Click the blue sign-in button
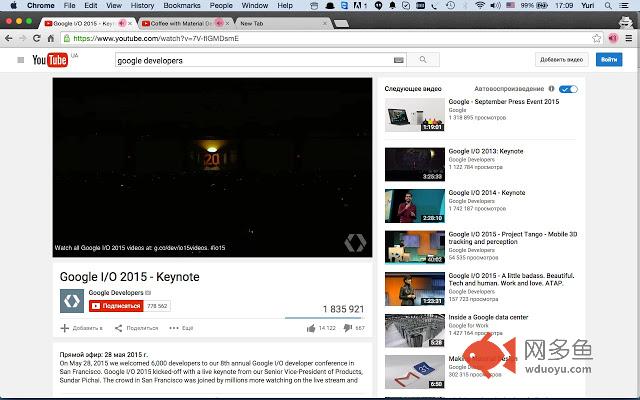The image size is (640, 400). pos(609,60)
